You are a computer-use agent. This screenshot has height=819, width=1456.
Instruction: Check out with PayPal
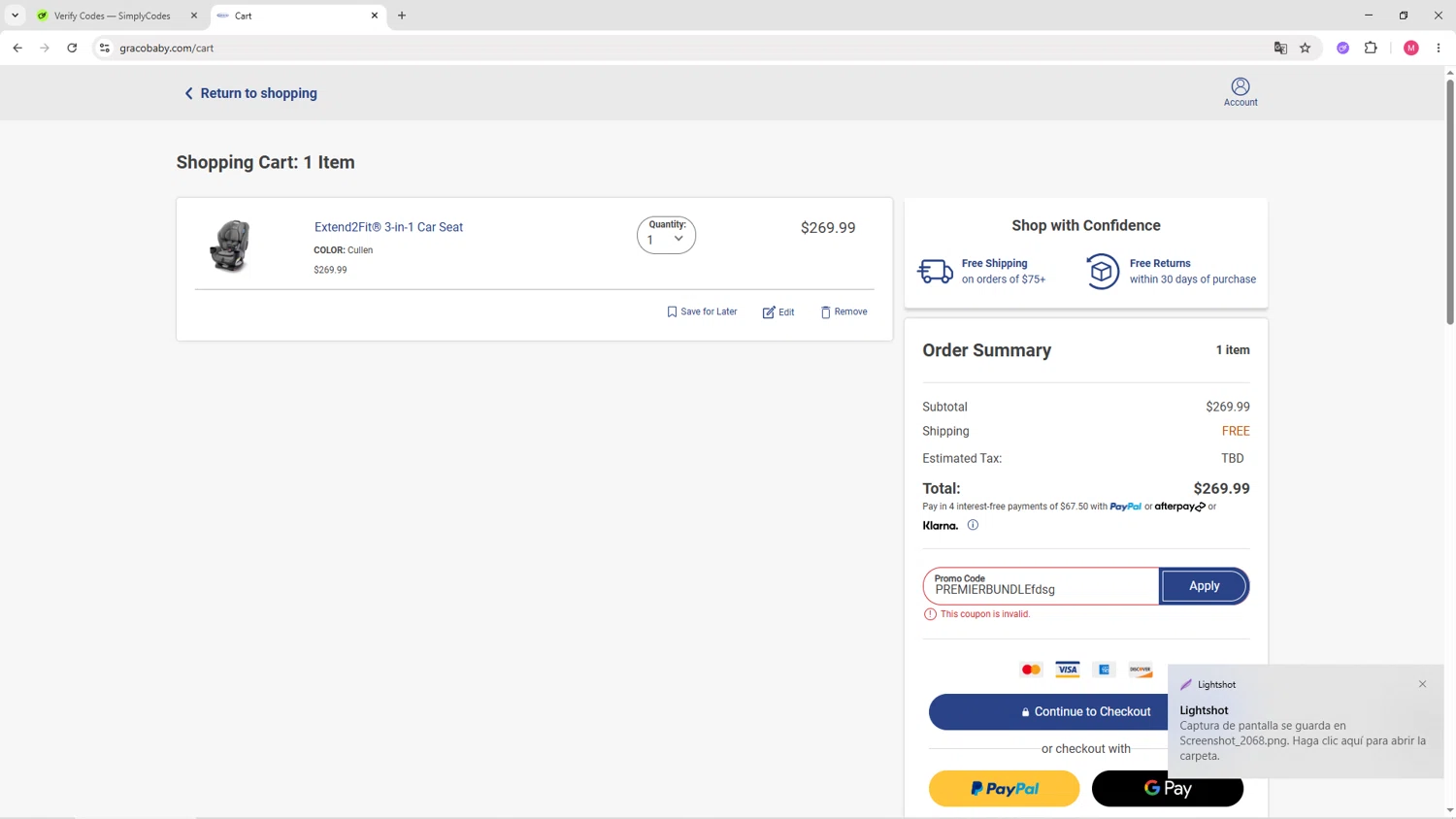(1004, 789)
